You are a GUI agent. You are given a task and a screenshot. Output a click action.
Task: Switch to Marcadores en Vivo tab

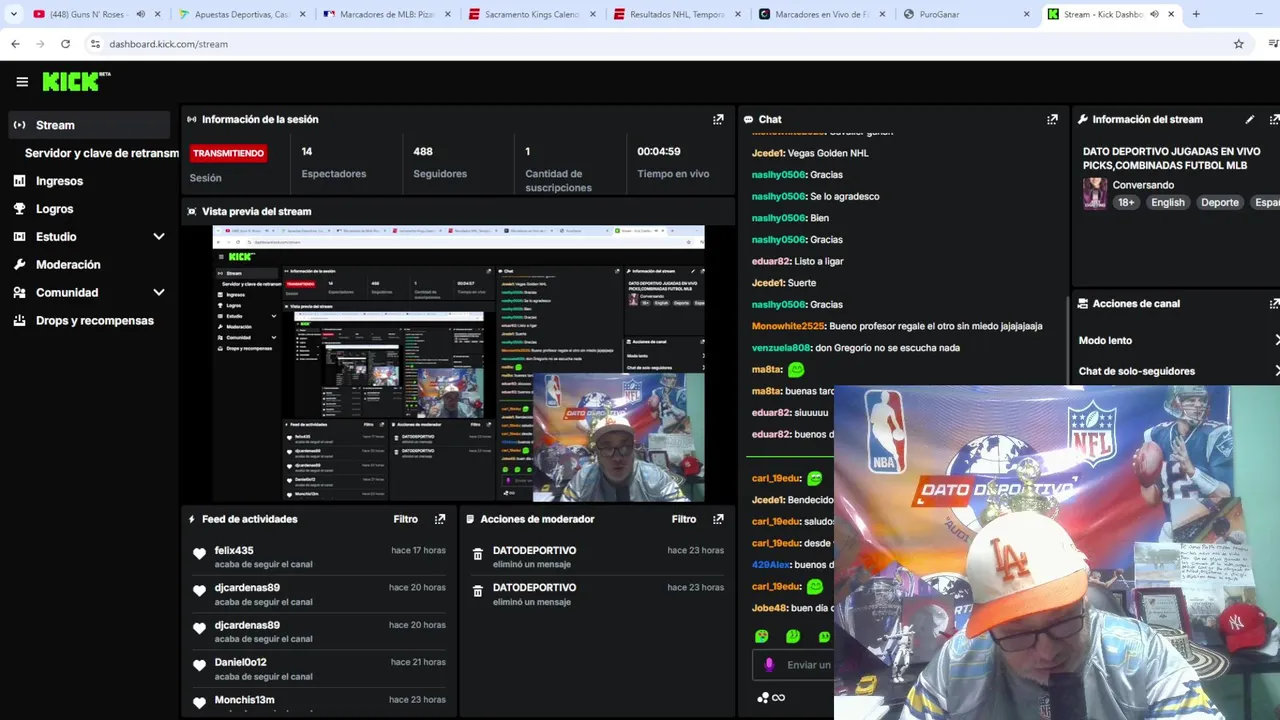pos(821,14)
